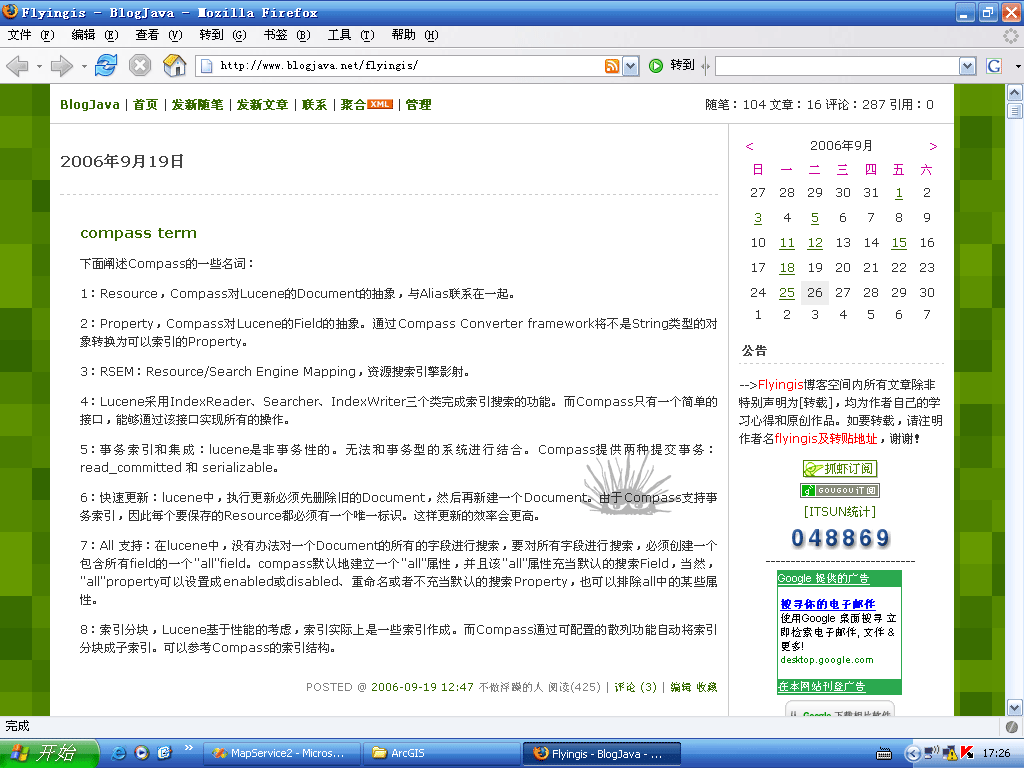Open the search engine chooser arrow

click(x=1017, y=66)
